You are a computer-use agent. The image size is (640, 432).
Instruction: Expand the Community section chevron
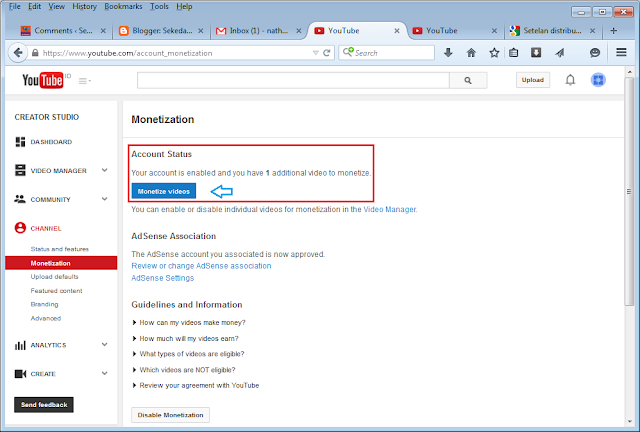pos(104,199)
